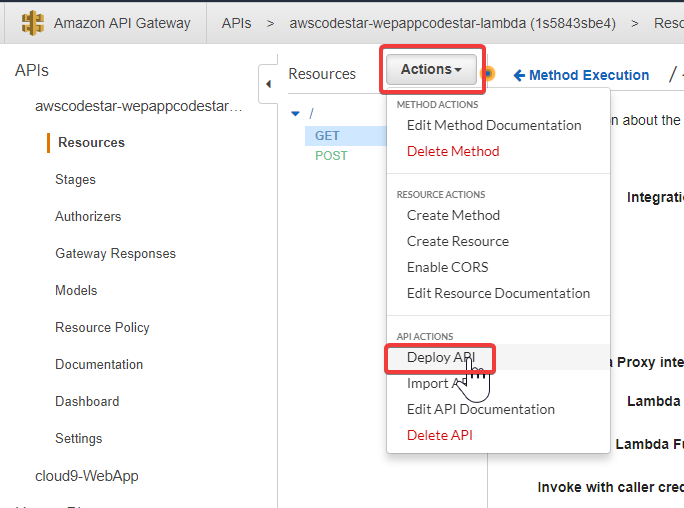Screen dimensions: 684x508
Task: Open Dashboard in the sidebar
Action: click(87, 401)
